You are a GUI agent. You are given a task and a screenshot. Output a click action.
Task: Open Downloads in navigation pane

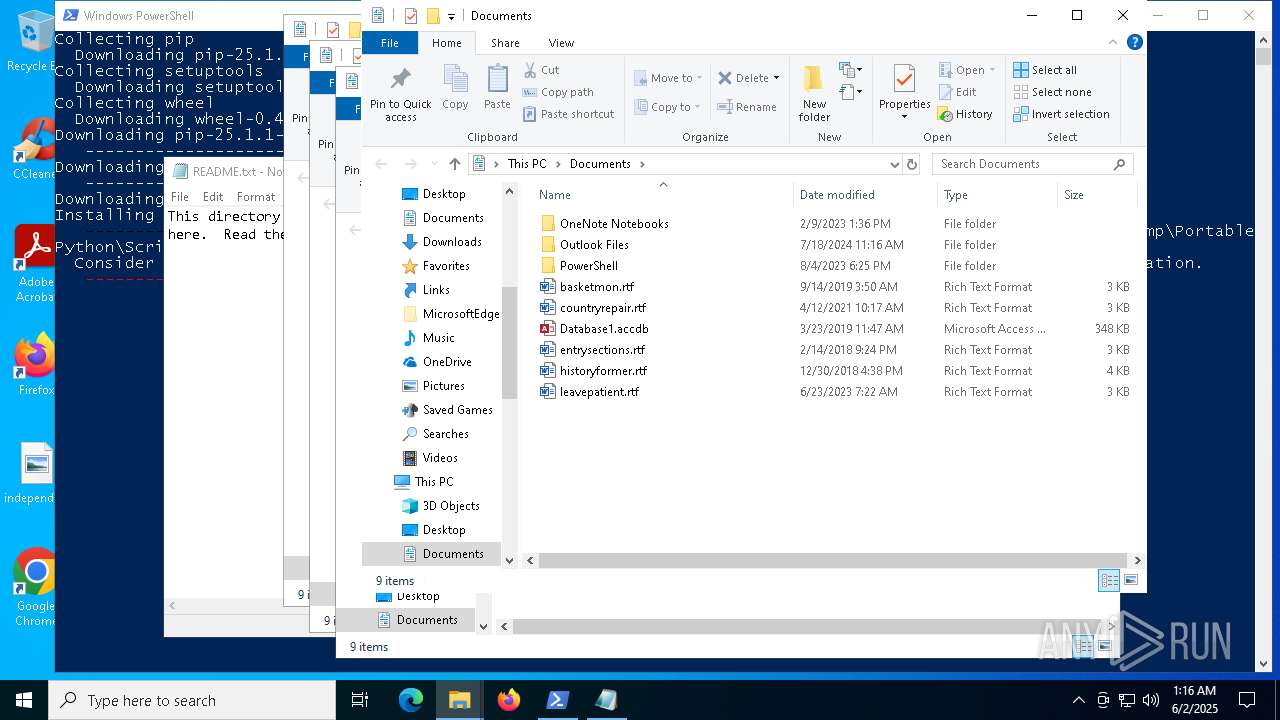(x=441, y=242)
